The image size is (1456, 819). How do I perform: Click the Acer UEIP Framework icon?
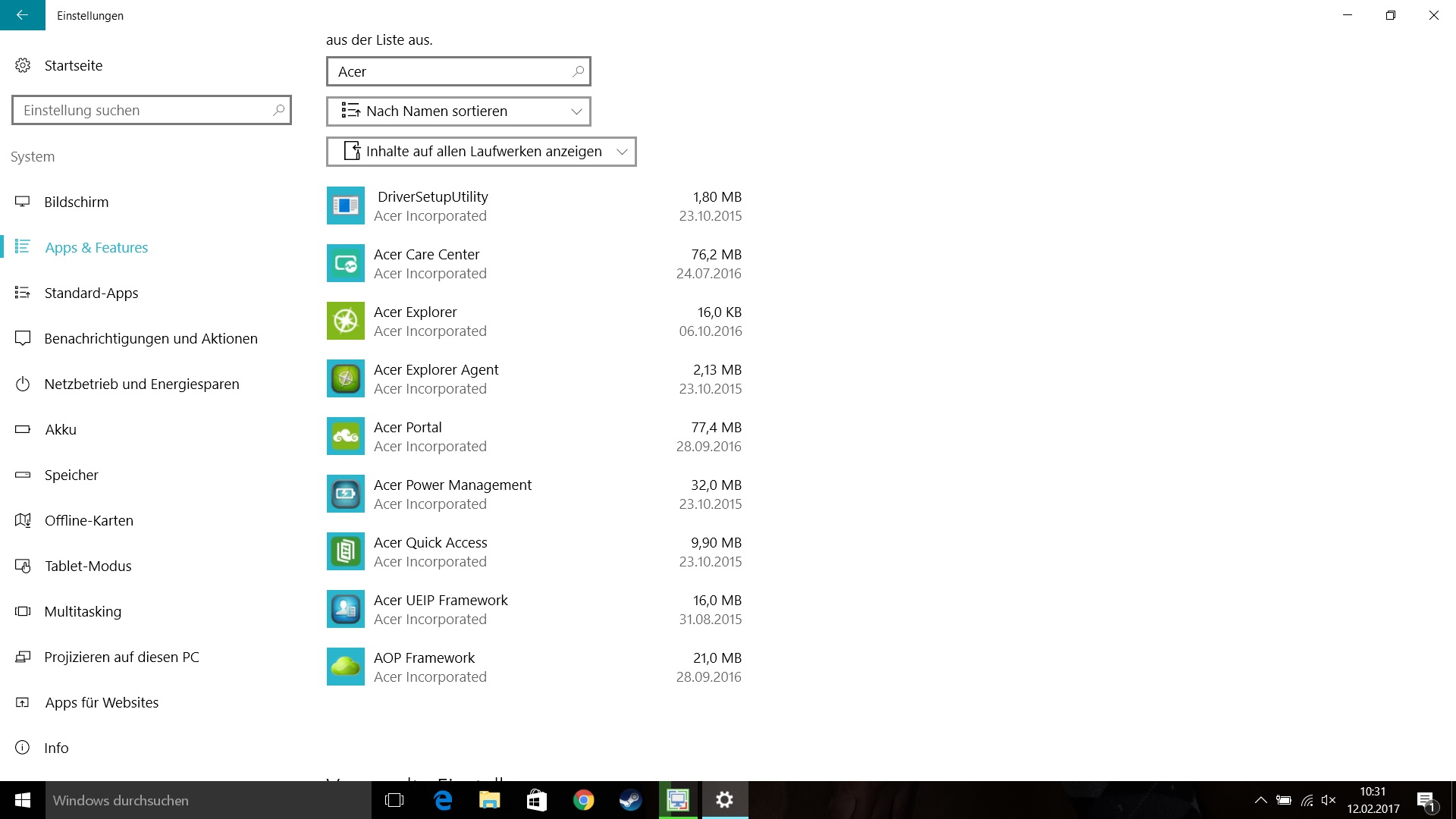(x=345, y=609)
